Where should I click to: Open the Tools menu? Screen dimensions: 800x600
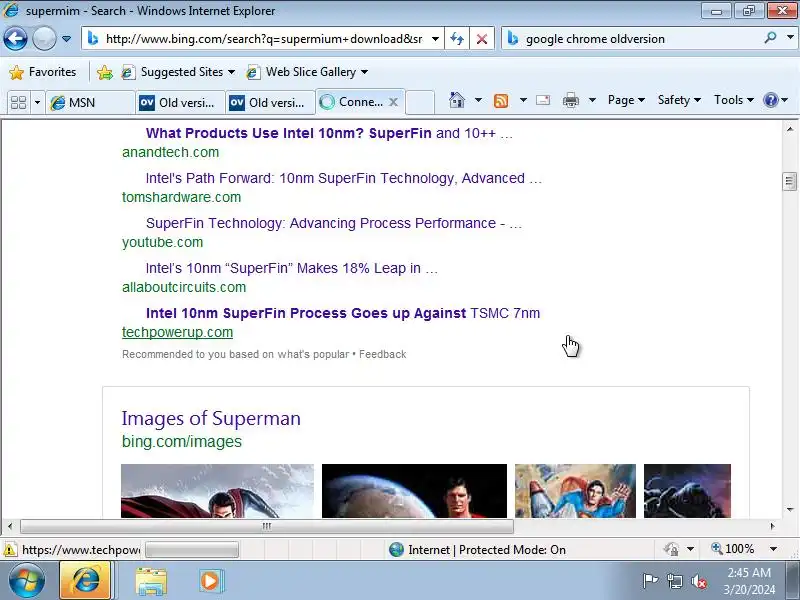(x=734, y=100)
